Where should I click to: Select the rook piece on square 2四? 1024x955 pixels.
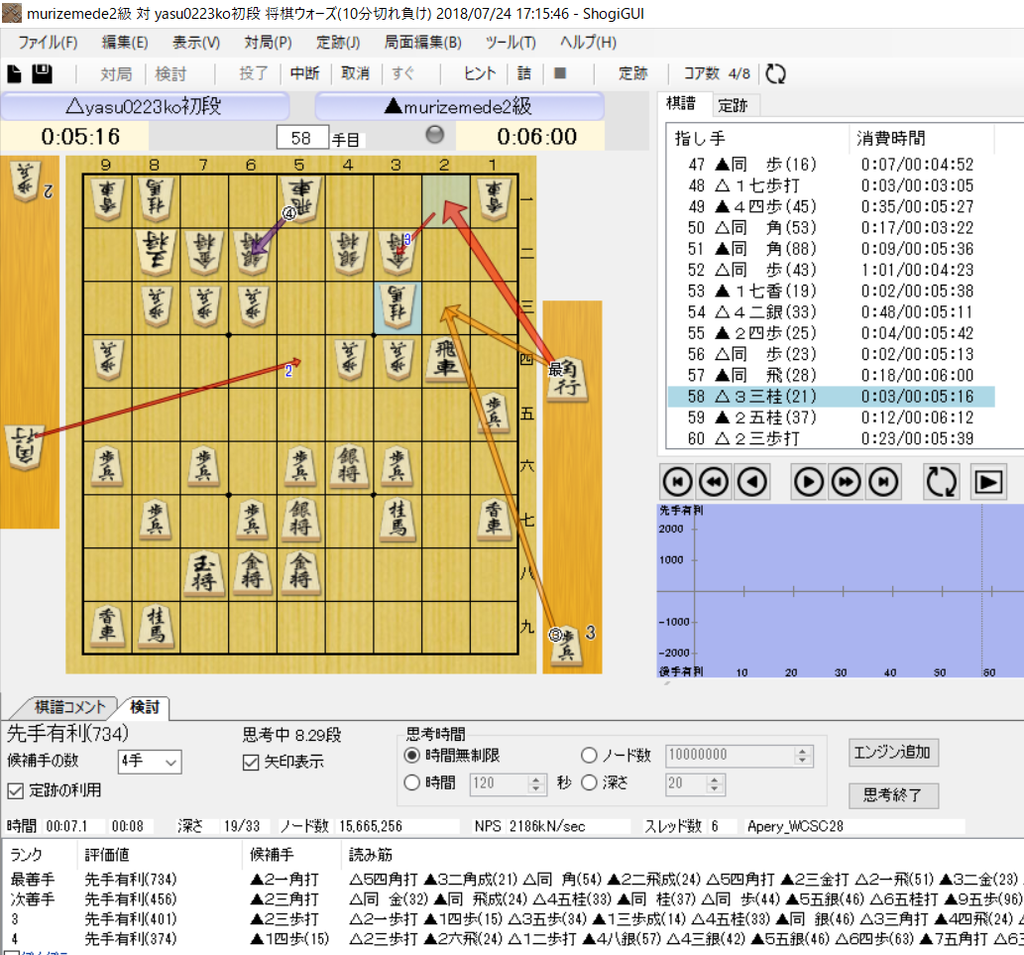(x=446, y=360)
